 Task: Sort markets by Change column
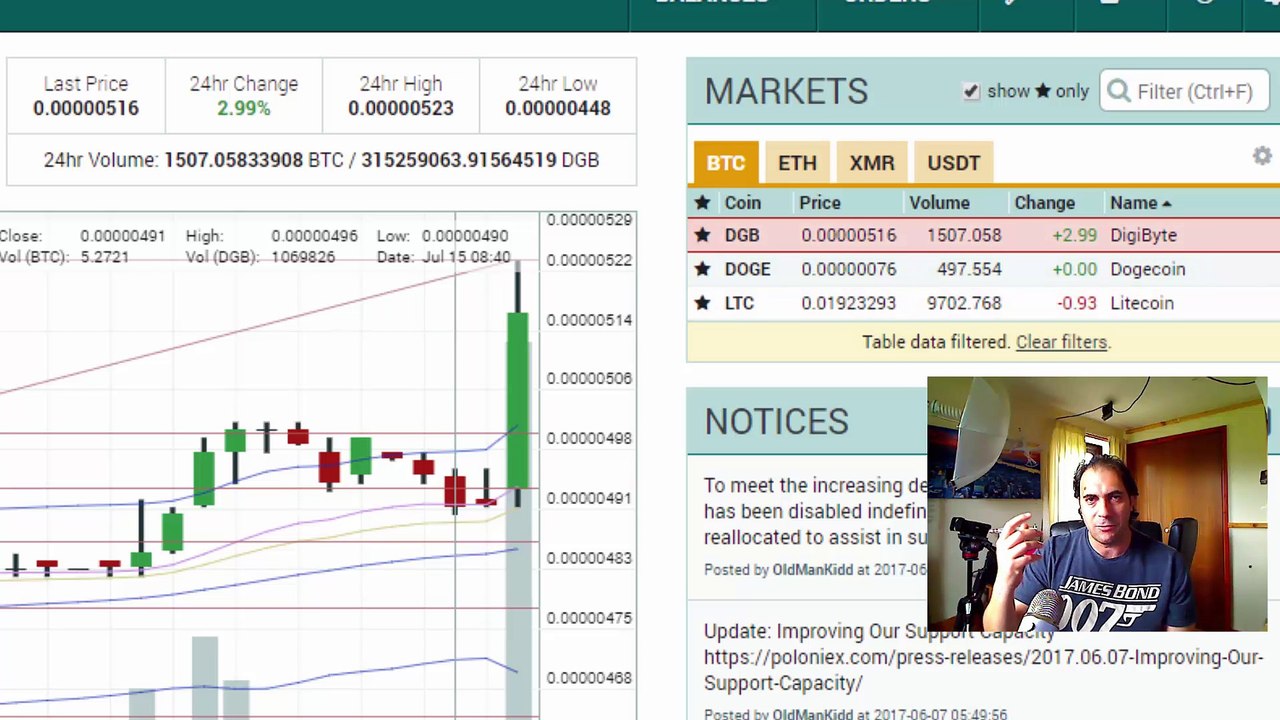pos(1045,203)
